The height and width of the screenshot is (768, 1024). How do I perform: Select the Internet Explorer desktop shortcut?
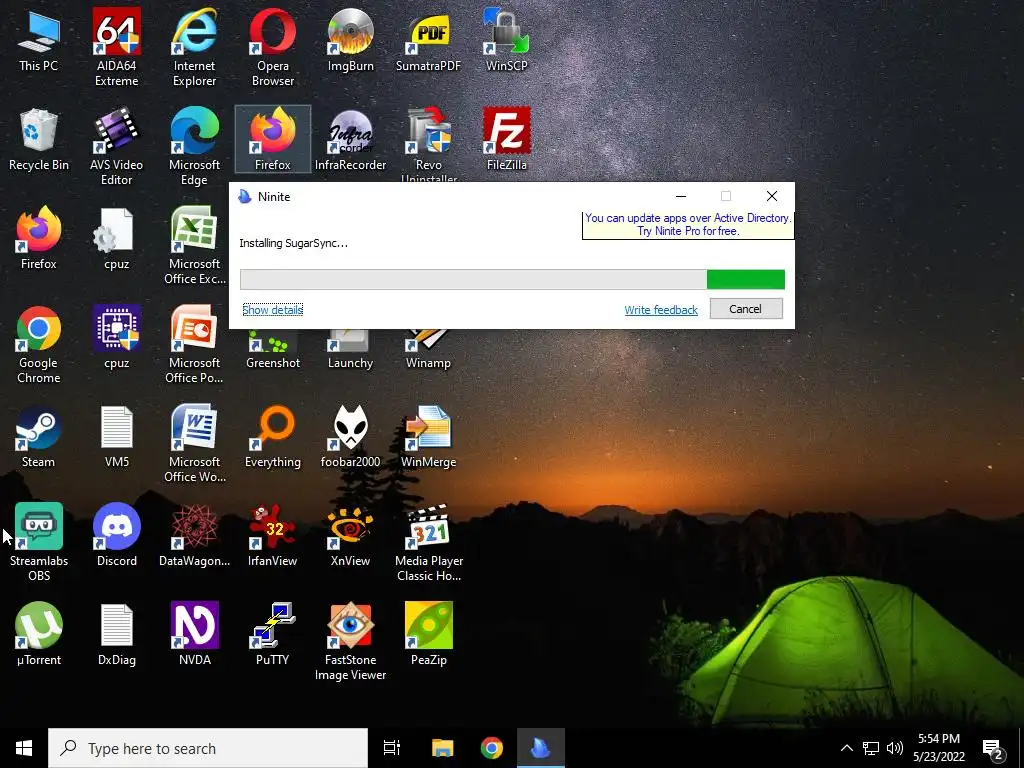(x=195, y=47)
